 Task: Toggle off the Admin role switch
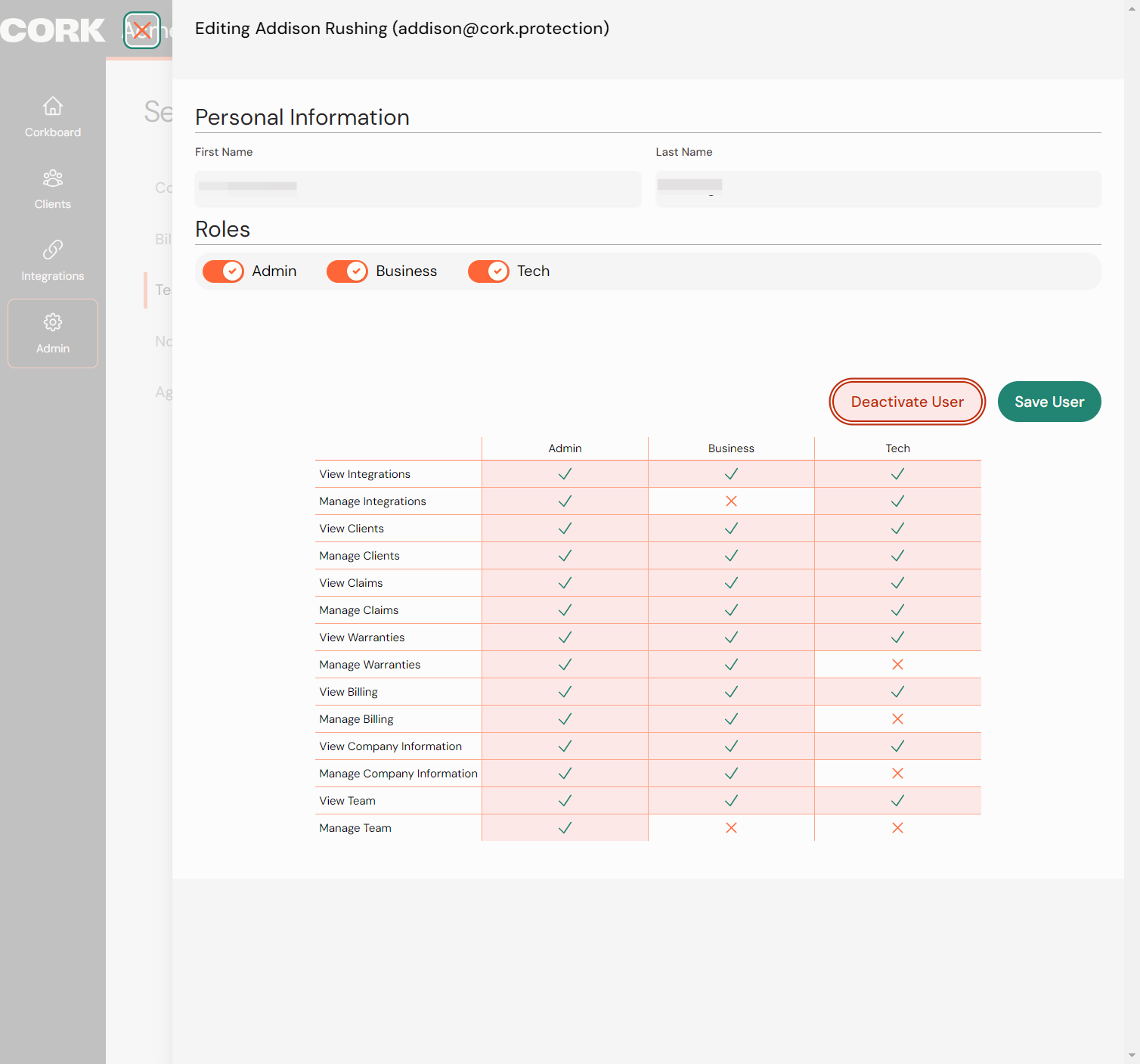(x=223, y=271)
